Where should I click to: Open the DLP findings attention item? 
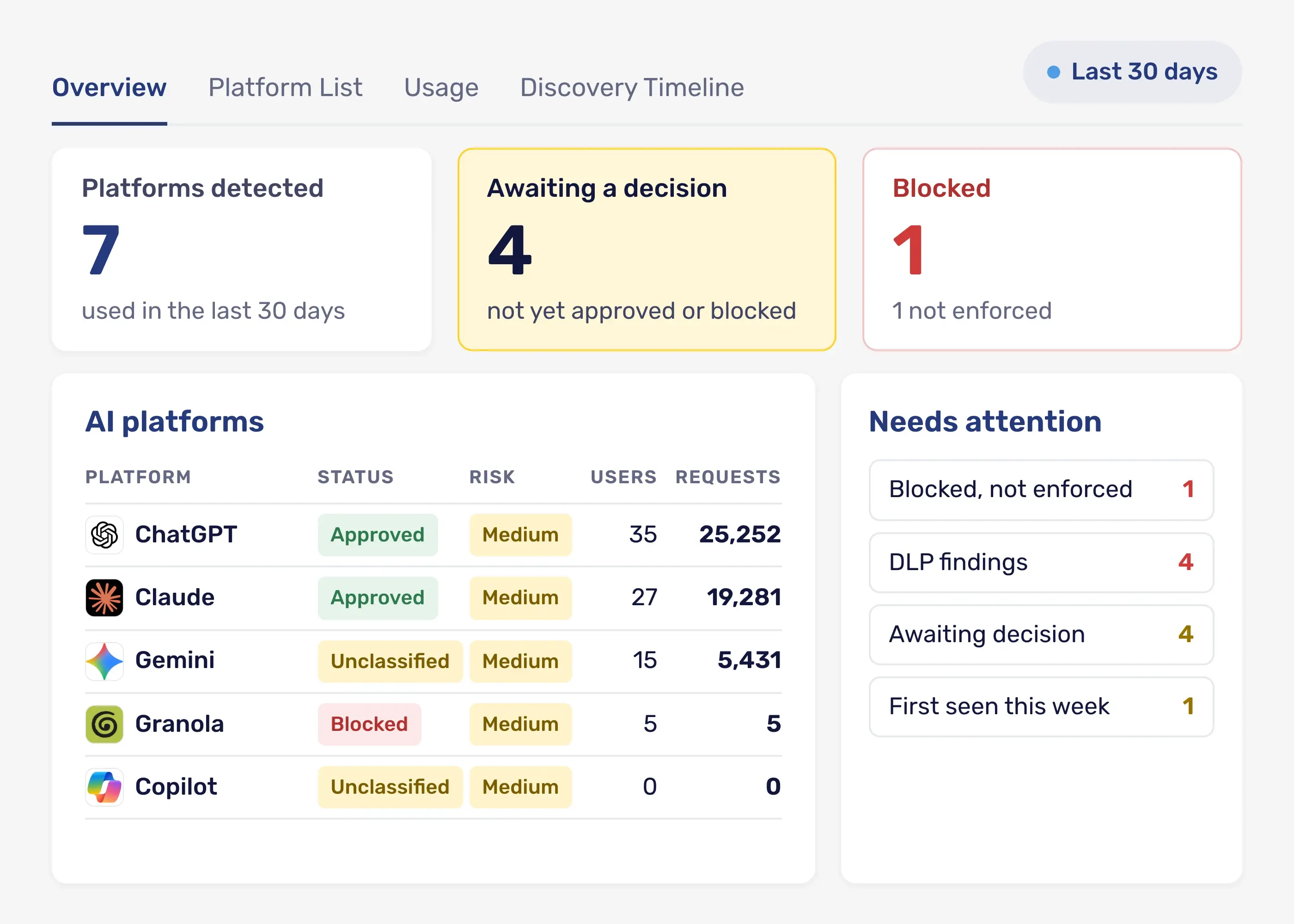tap(1041, 563)
